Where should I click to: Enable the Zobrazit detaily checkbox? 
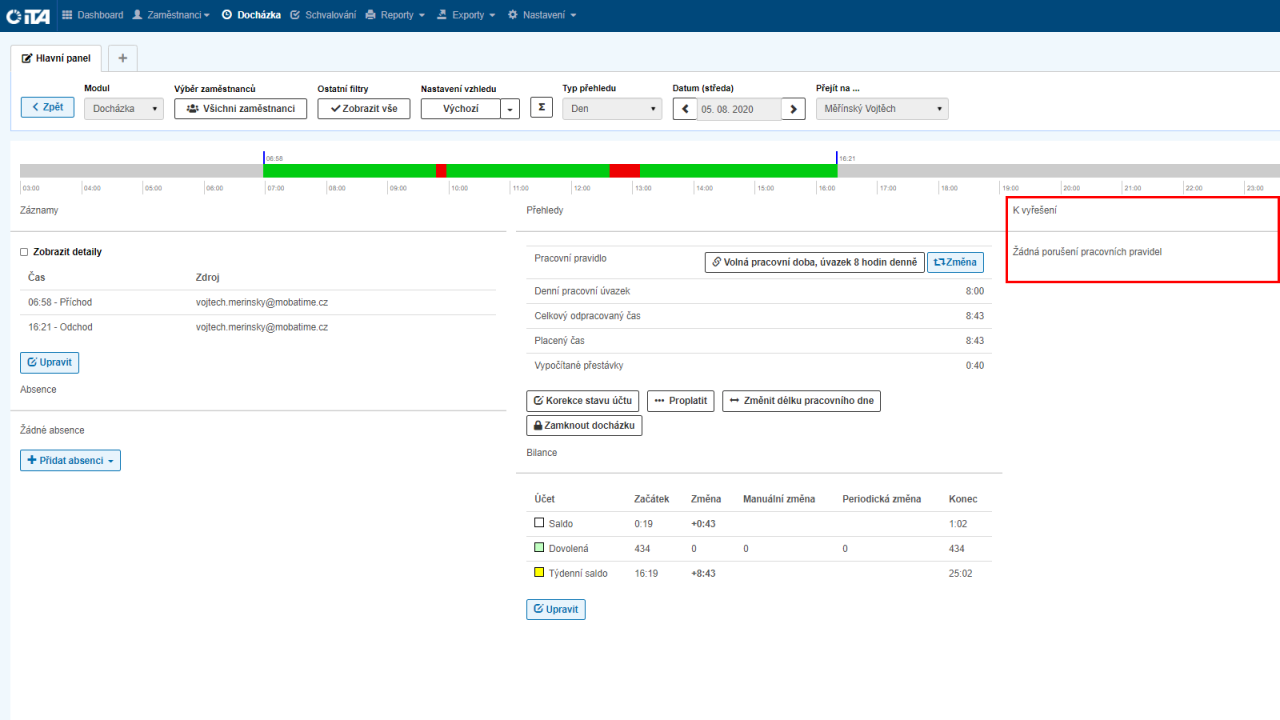point(24,252)
